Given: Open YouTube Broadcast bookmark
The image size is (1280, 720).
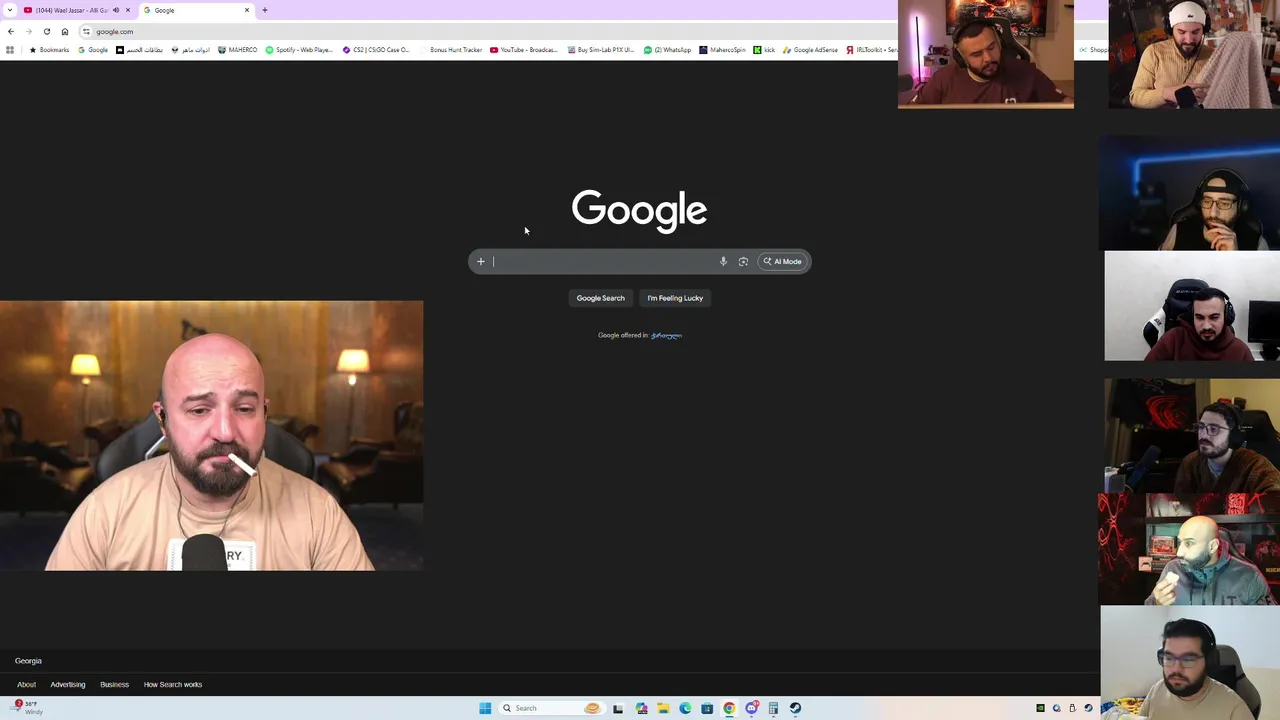Looking at the screenshot, I should point(524,50).
